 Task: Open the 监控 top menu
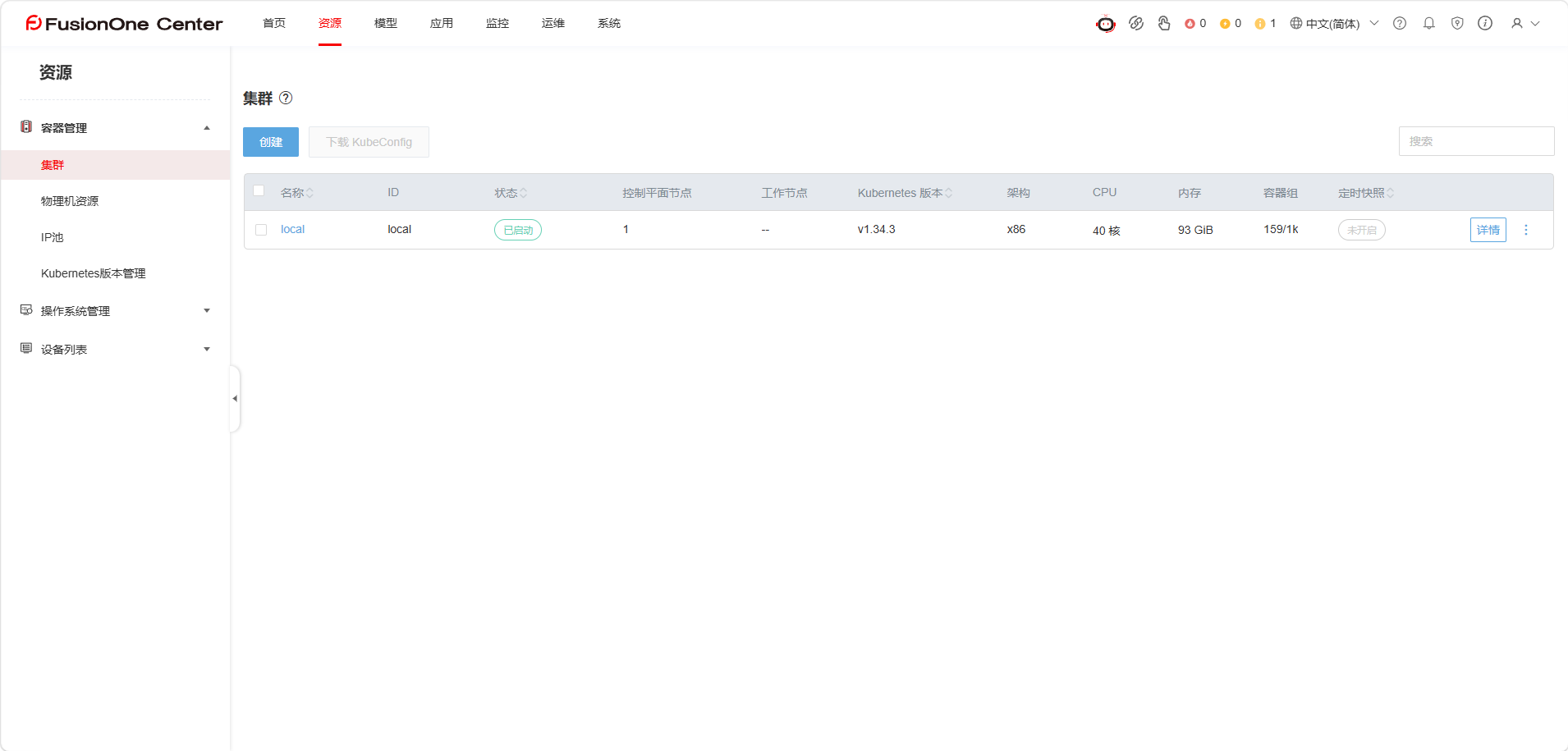[497, 23]
